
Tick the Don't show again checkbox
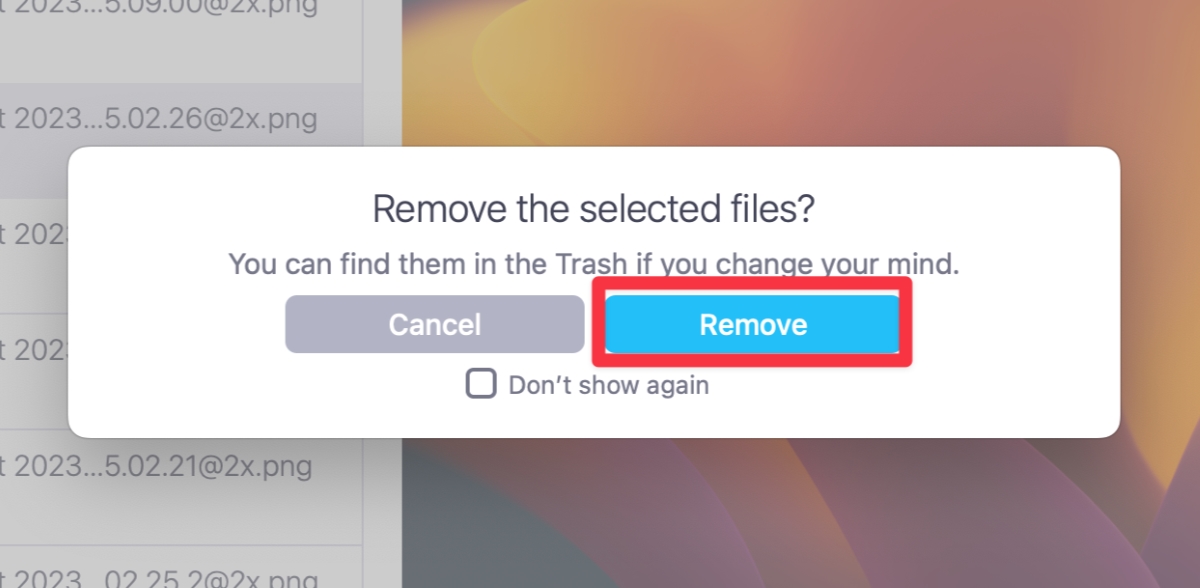point(481,385)
